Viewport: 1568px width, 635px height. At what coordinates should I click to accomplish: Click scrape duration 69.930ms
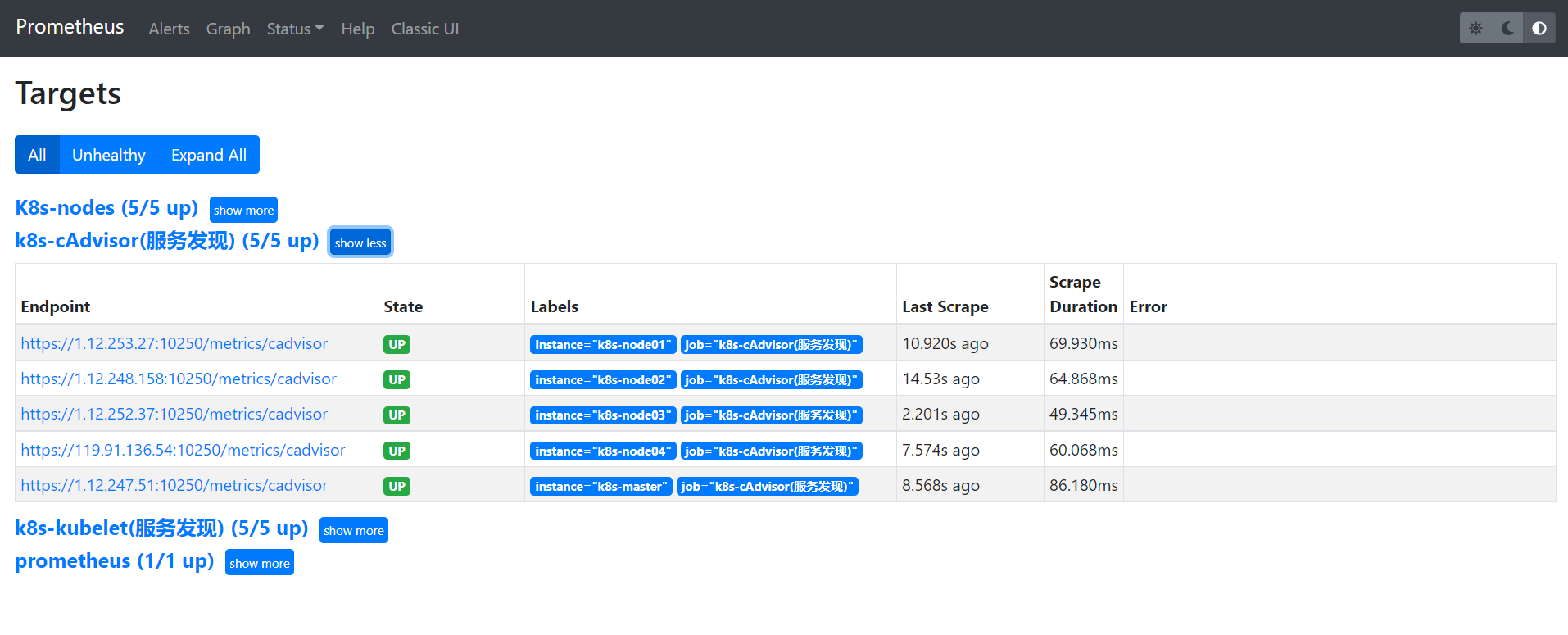coord(1084,343)
